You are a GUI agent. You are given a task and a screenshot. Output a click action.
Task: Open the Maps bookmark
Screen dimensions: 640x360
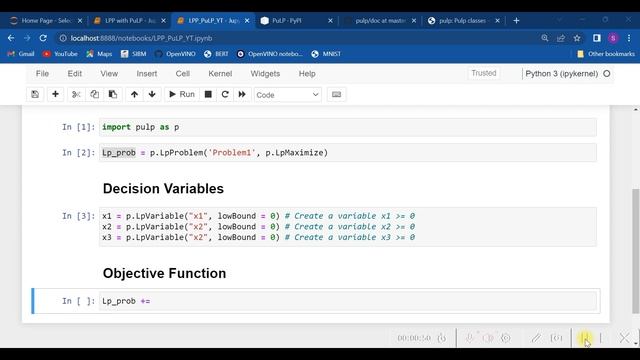pyautogui.click(x=99, y=54)
